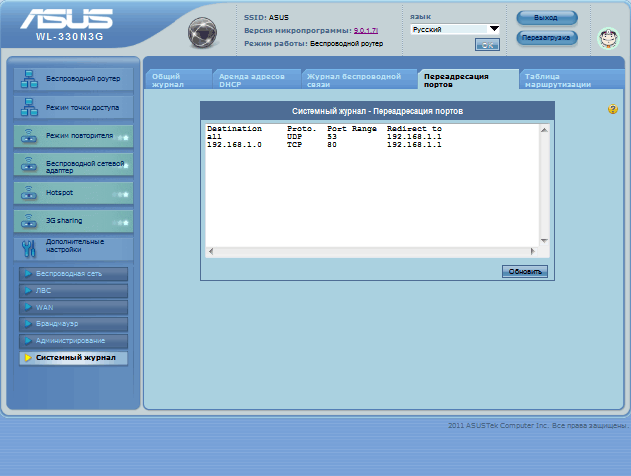Image resolution: width=631 pixels, height=476 pixels.
Task: Select the Hotspot mode
Action: [75, 191]
